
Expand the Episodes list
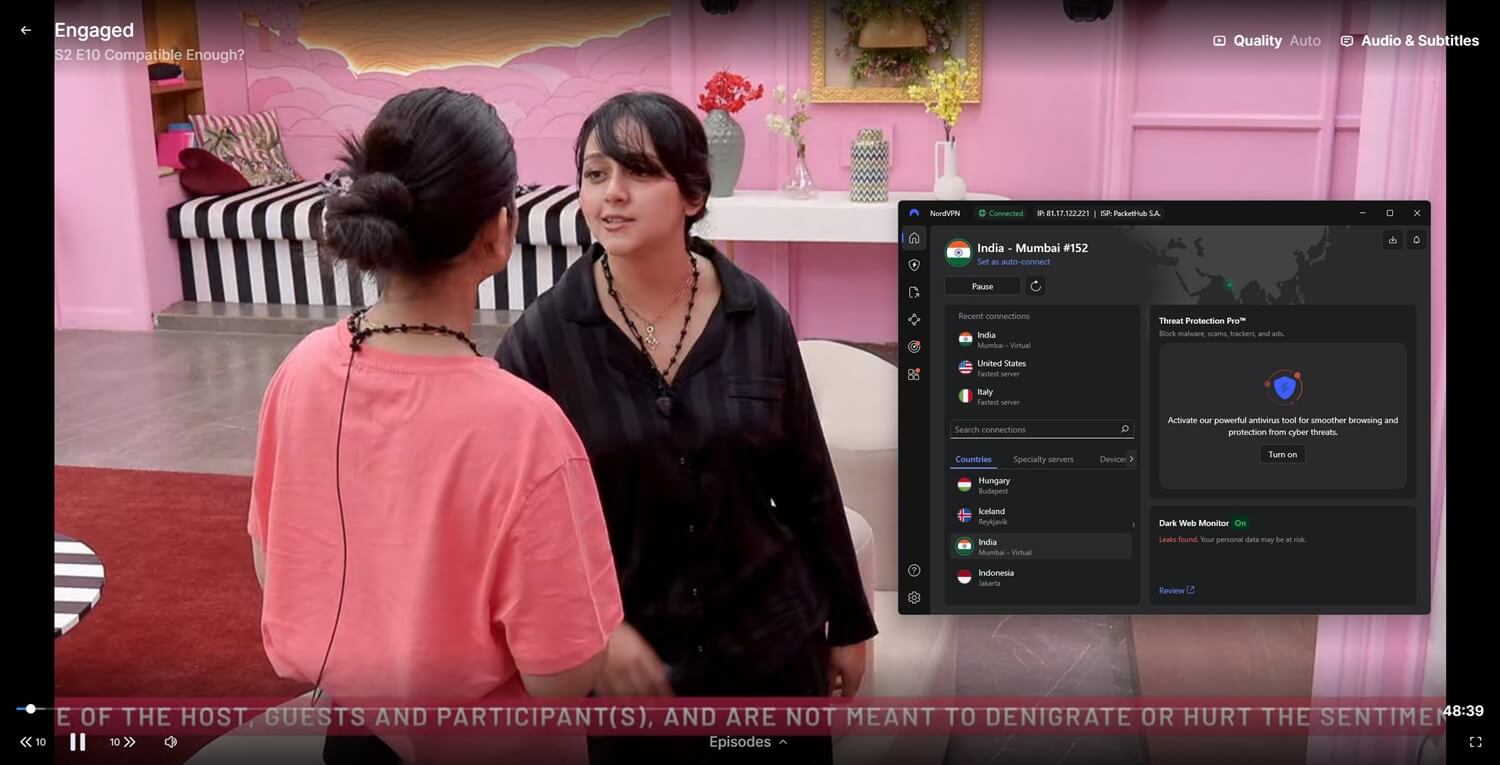click(x=746, y=742)
